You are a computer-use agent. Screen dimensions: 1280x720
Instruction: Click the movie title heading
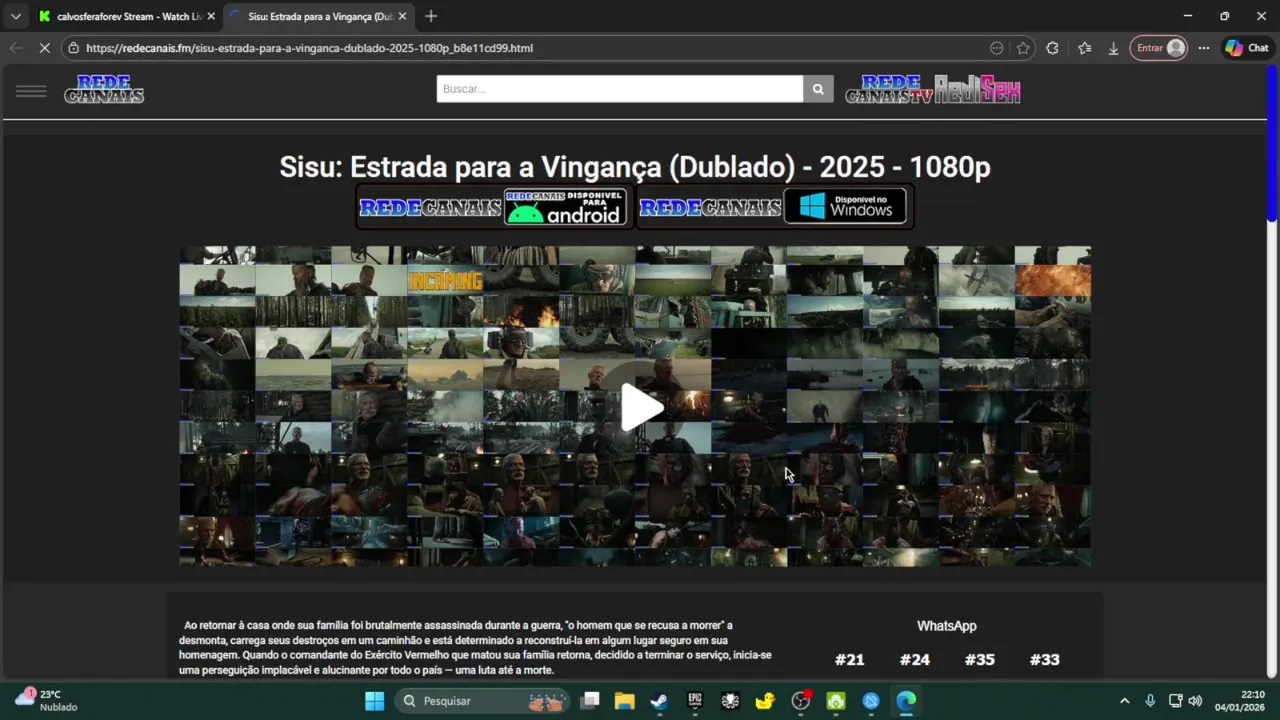[x=635, y=167]
